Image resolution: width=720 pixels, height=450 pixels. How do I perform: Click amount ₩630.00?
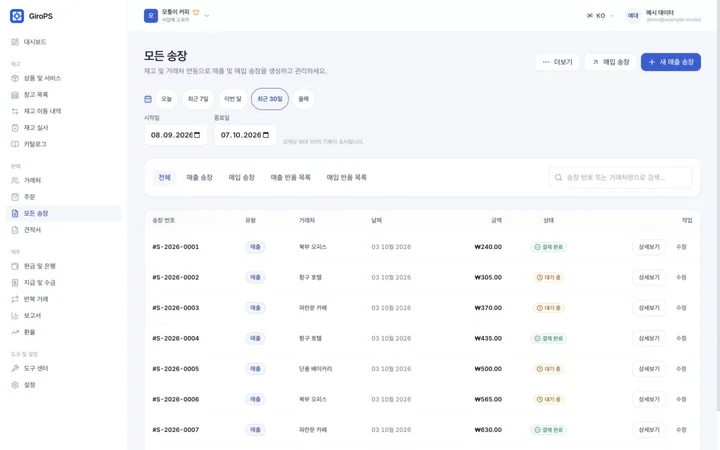pyautogui.click(x=488, y=430)
